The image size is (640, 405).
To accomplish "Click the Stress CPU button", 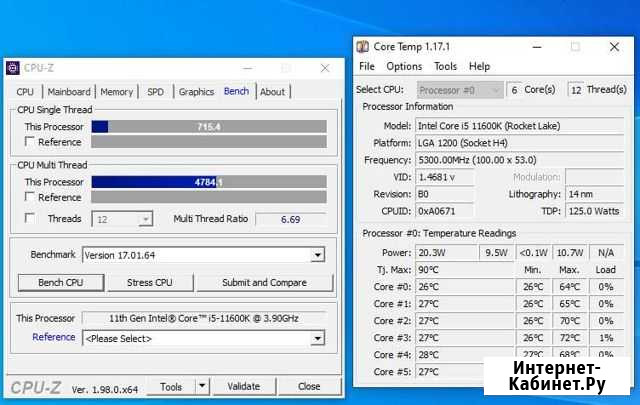I will click(x=150, y=283).
